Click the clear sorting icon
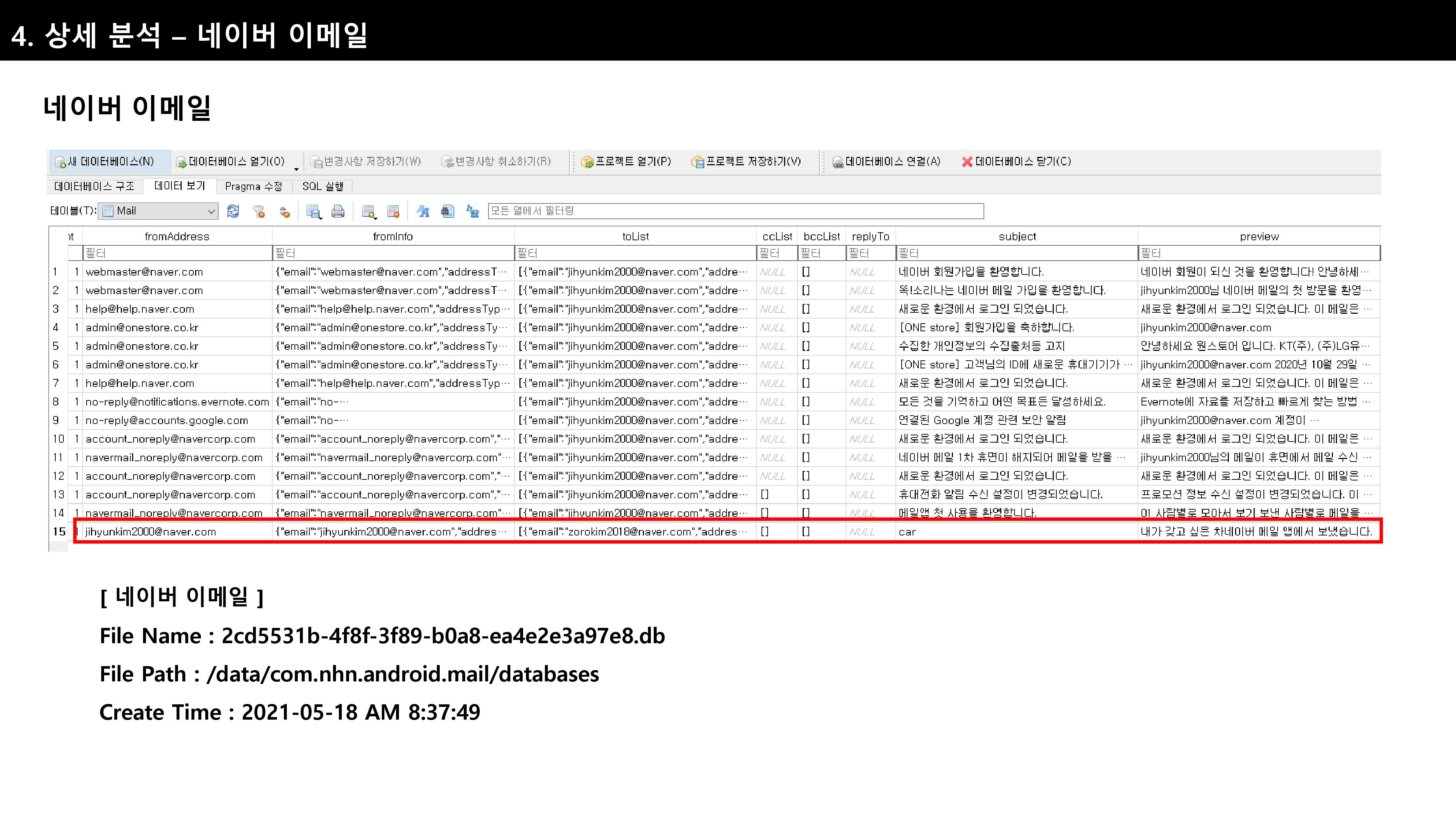The image size is (1456, 819). (284, 211)
